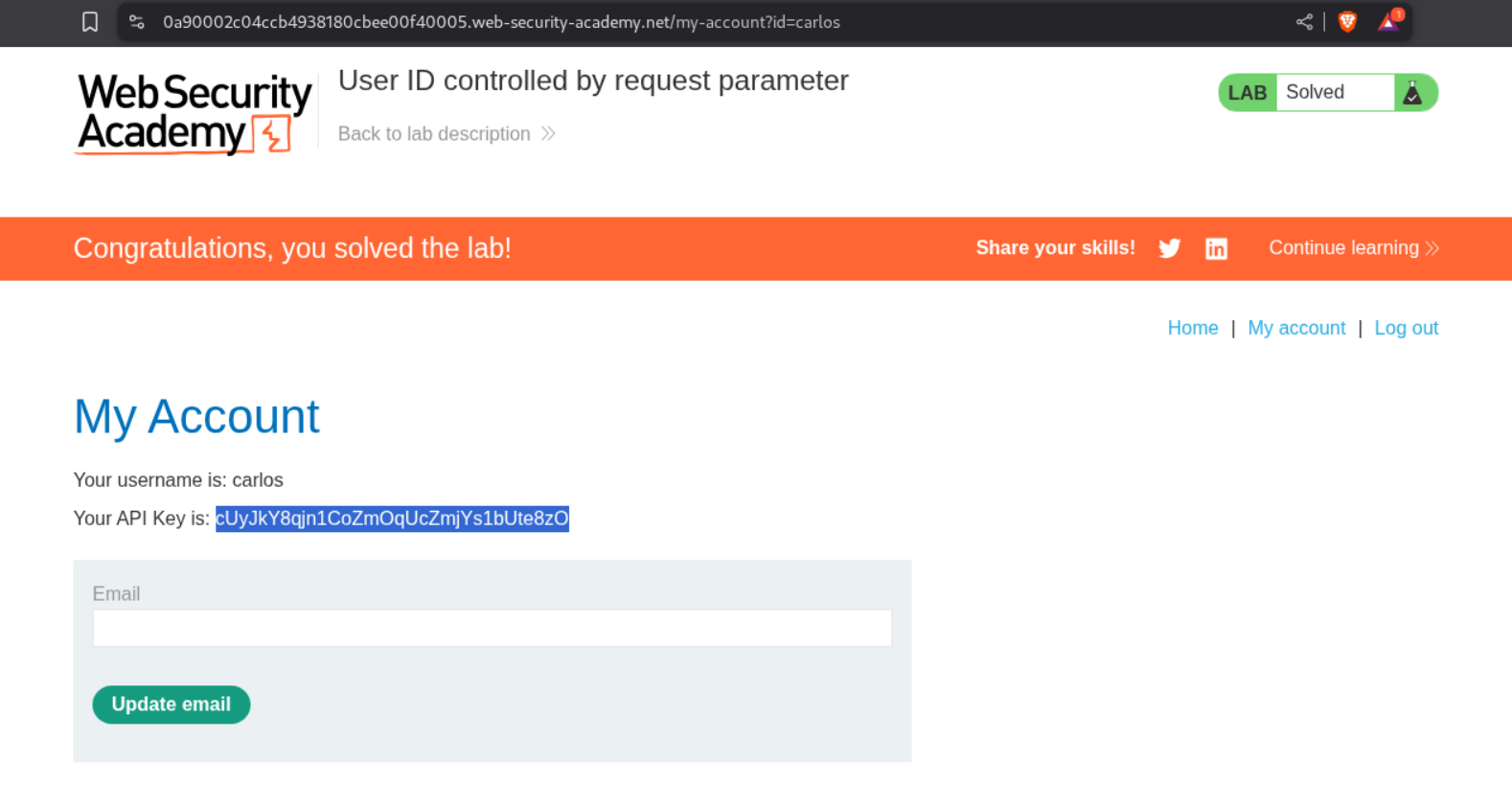Go to Home in the navigation
The image size is (1512, 809).
pos(1192,328)
